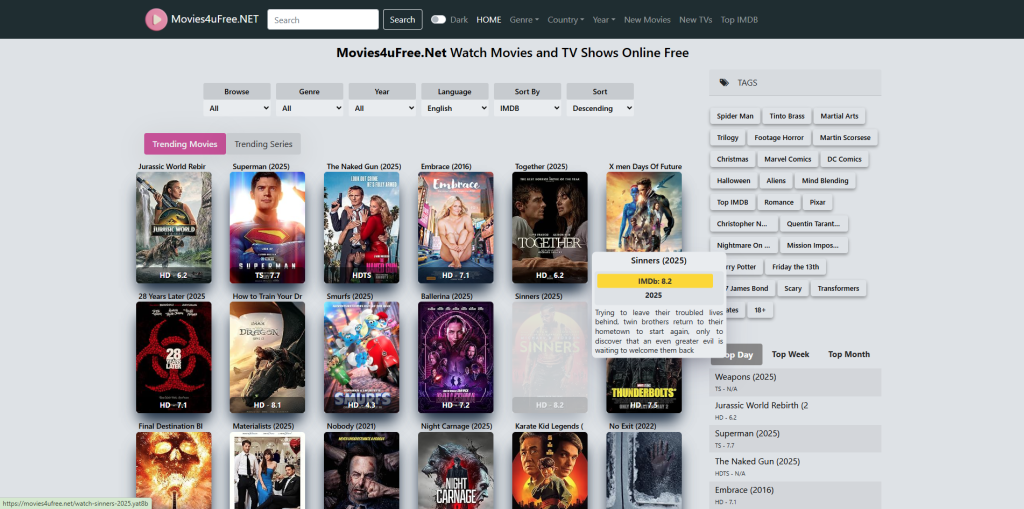The width and height of the screenshot is (1024, 509).
Task: Click the Search button
Action: coord(402,20)
